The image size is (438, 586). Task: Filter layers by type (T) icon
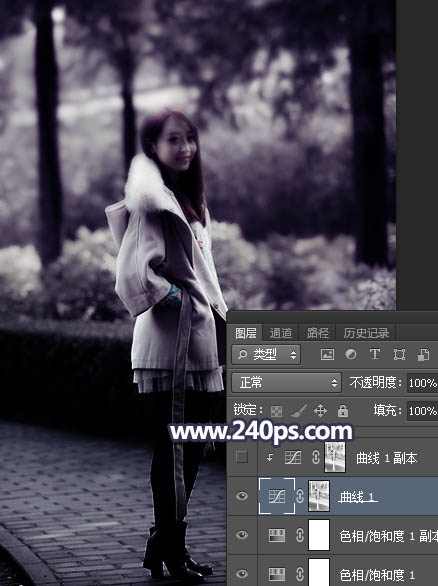[374, 354]
